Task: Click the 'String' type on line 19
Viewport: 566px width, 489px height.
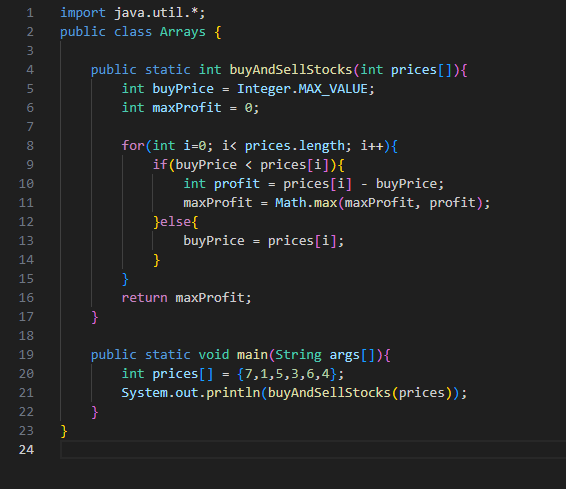Action: point(298,355)
